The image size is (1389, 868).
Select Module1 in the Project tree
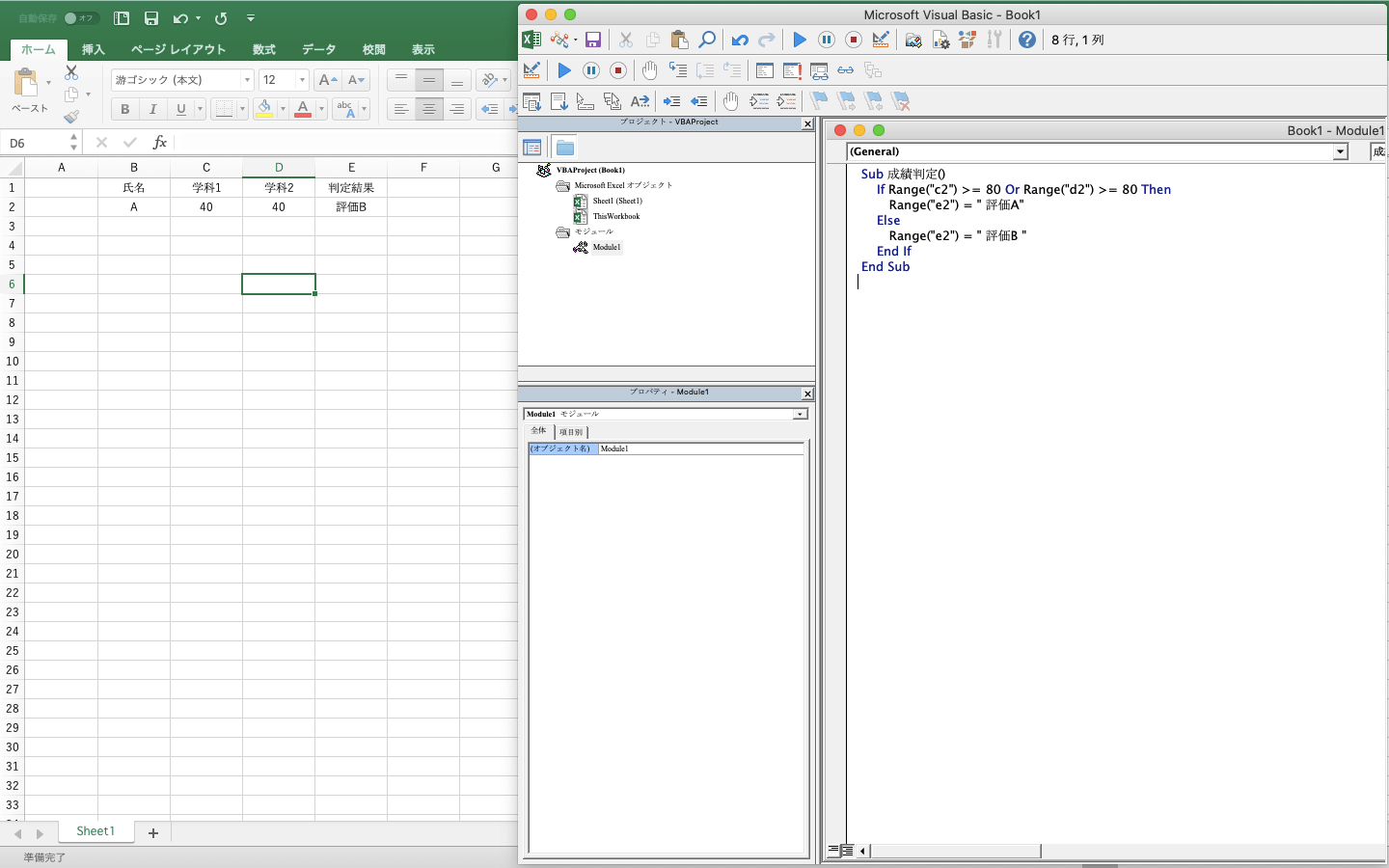click(607, 247)
